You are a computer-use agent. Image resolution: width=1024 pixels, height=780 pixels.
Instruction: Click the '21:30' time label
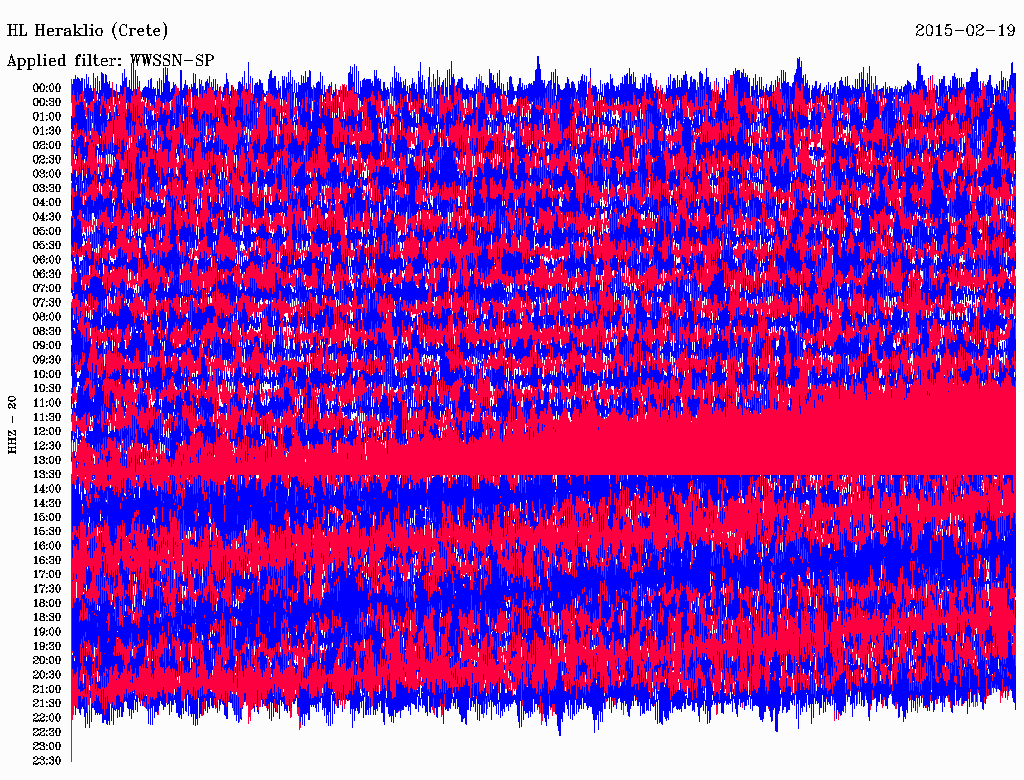point(46,704)
